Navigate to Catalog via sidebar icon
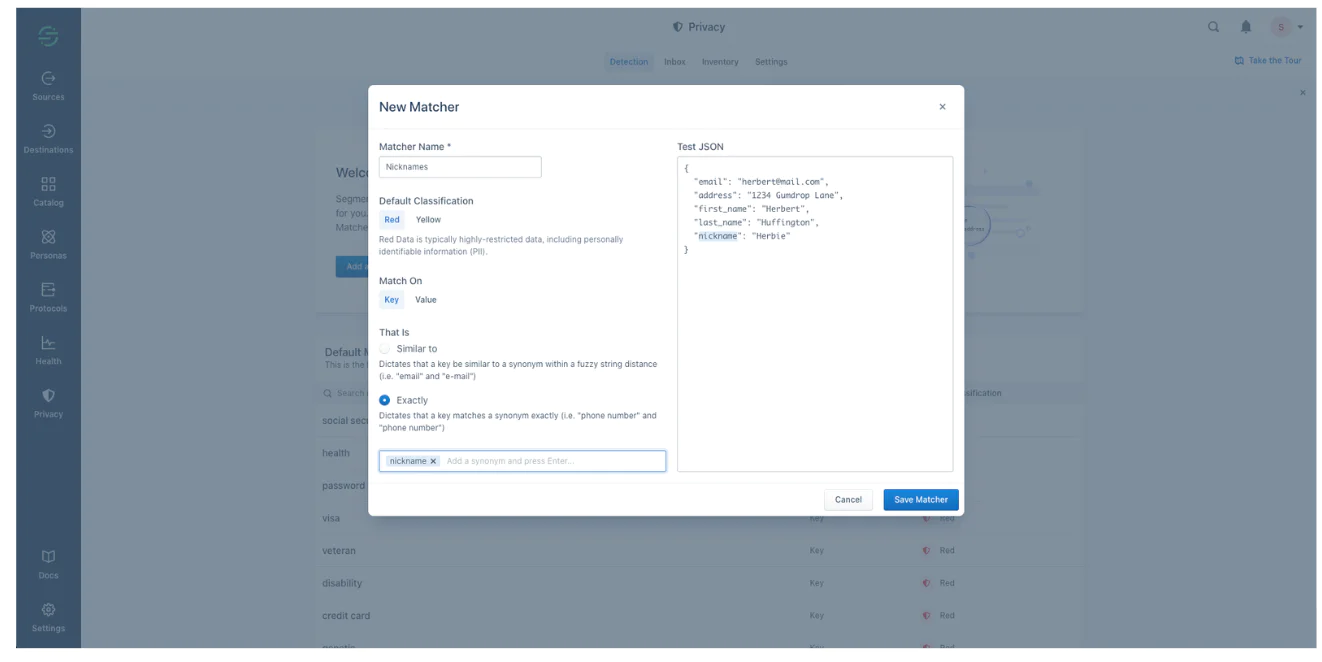The image size is (1322, 662). (x=47, y=195)
